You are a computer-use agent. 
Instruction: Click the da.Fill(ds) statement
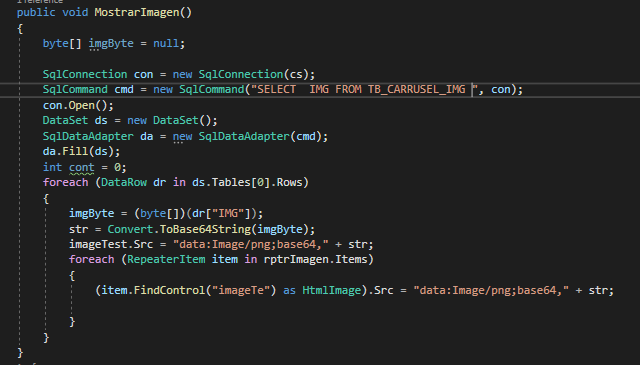coord(81,151)
